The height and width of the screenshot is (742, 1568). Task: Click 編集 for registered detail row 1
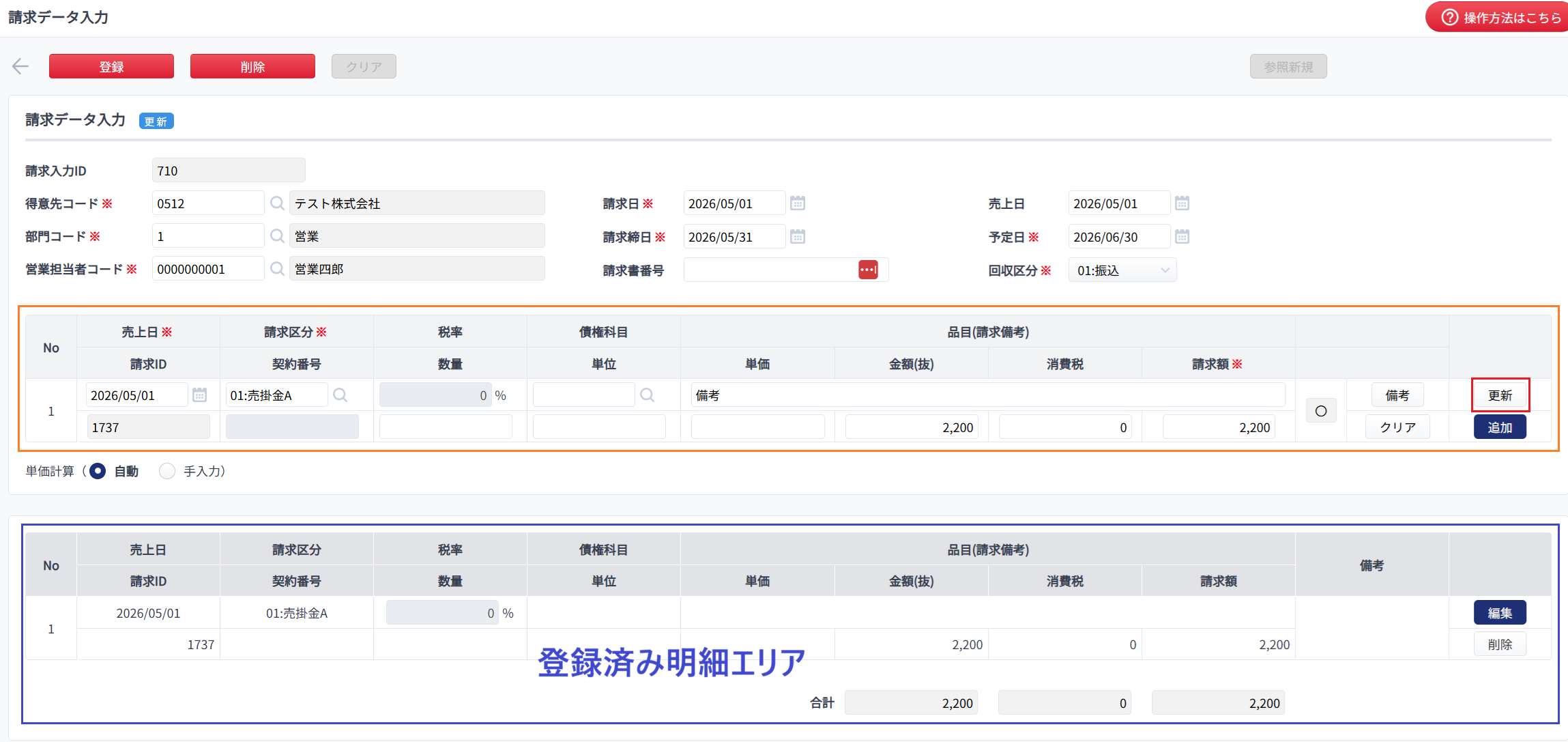[x=1500, y=612]
